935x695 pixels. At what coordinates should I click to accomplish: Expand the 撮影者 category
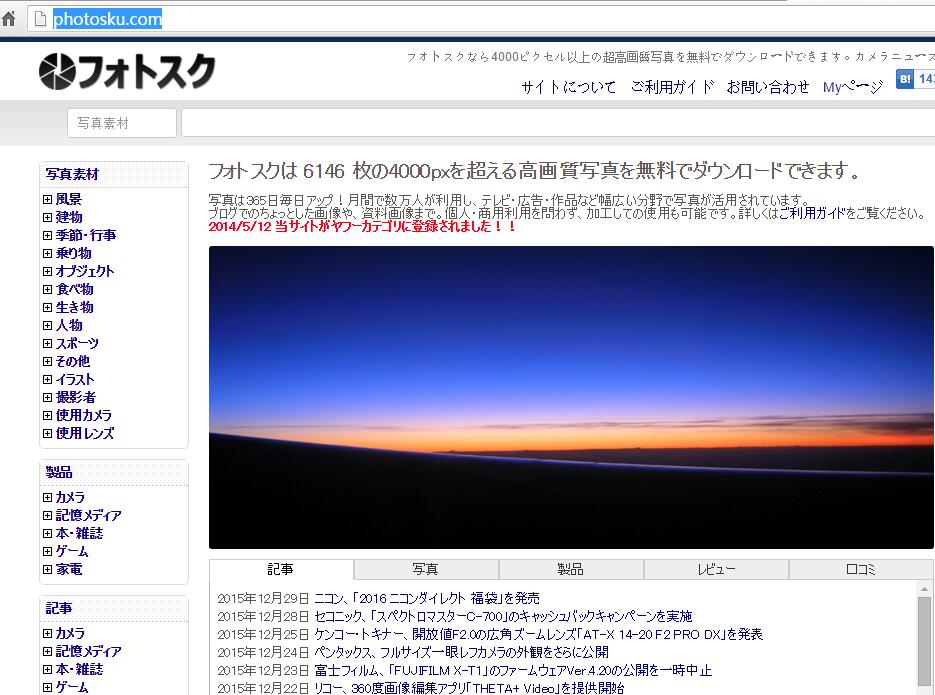click(x=48, y=397)
